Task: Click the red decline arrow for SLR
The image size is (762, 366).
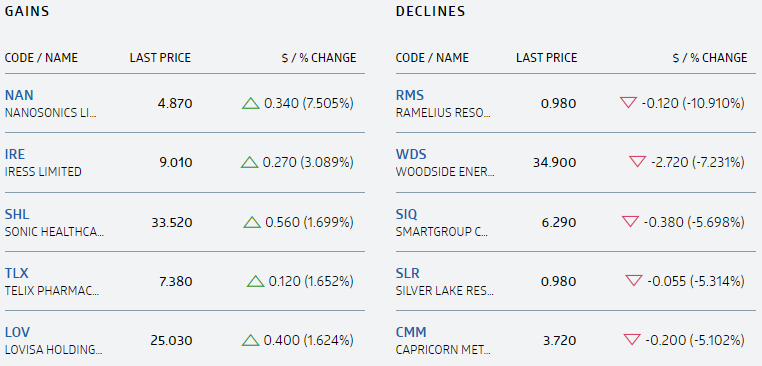Action: point(633,280)
